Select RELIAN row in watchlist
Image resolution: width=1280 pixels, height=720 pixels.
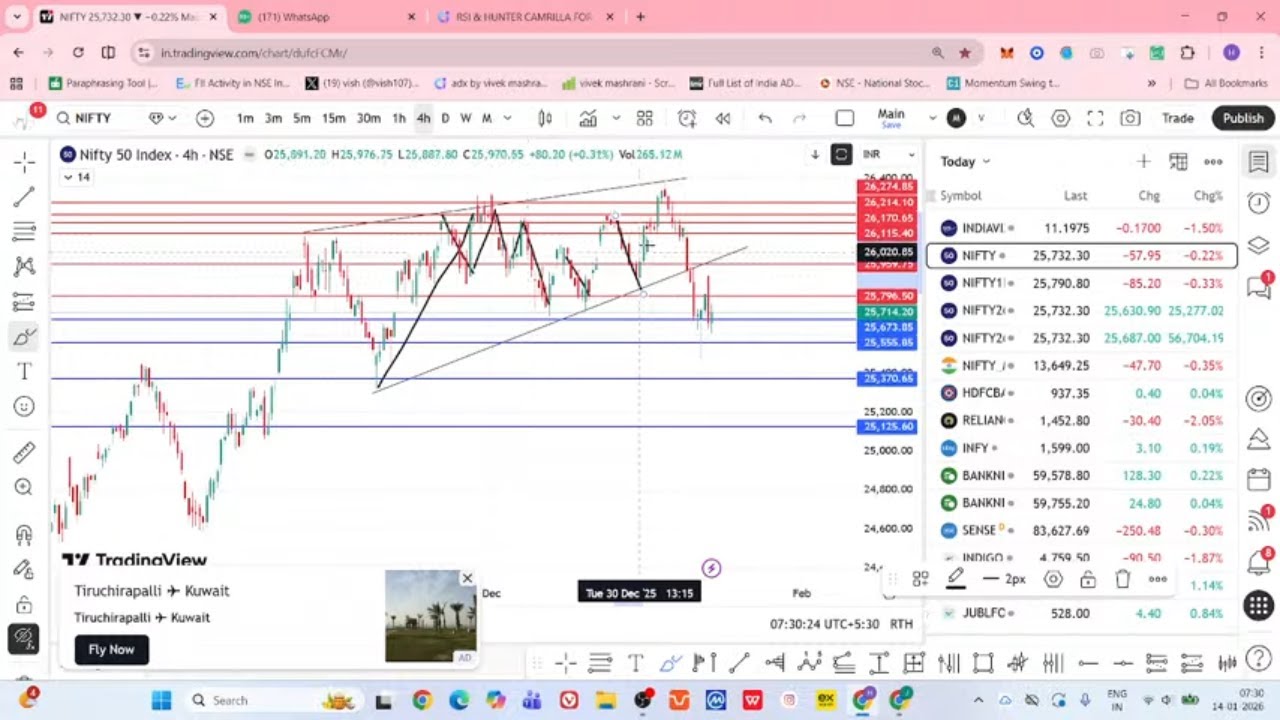(1082, 420)
